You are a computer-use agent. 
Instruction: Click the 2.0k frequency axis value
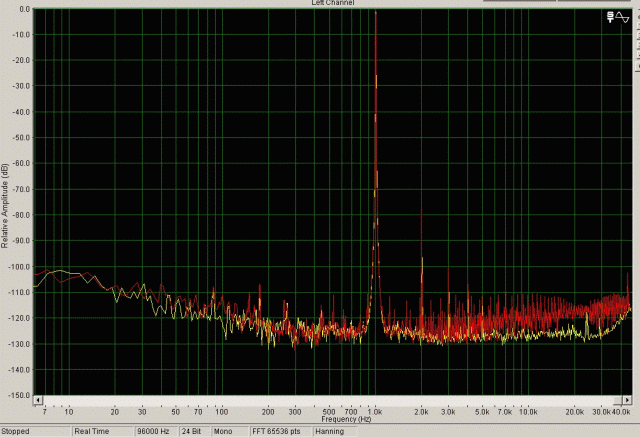coord(421,412)
